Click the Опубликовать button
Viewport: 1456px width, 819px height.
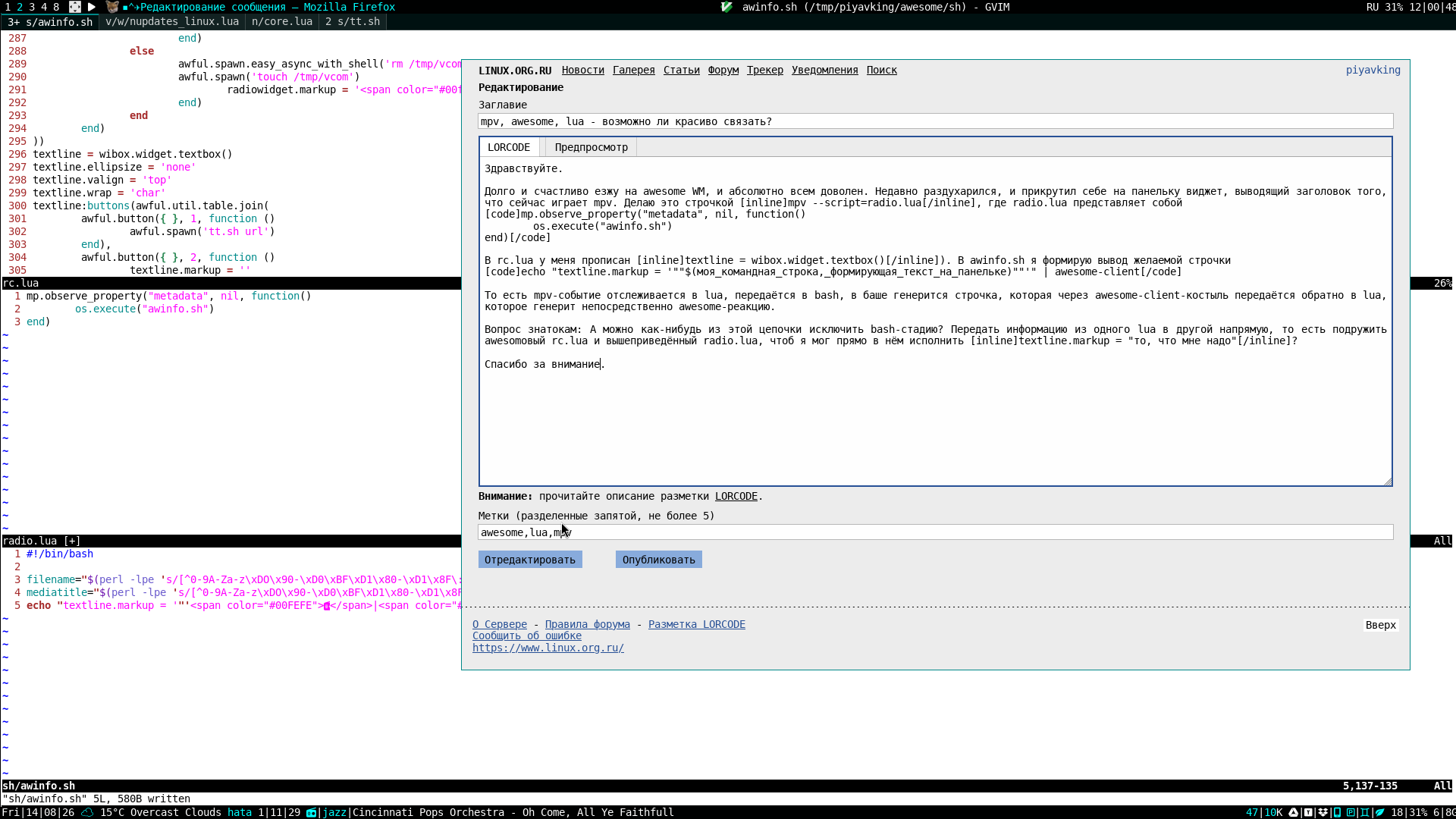click(x=659, y=560)
